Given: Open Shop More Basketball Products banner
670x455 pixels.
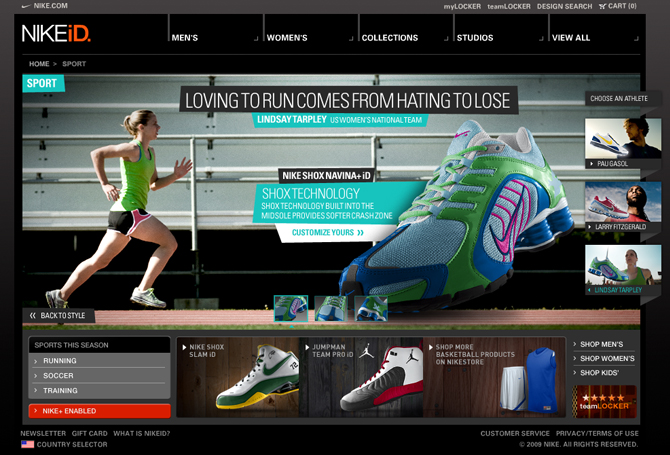Looking at the screenshot, I should click(494, 377).
